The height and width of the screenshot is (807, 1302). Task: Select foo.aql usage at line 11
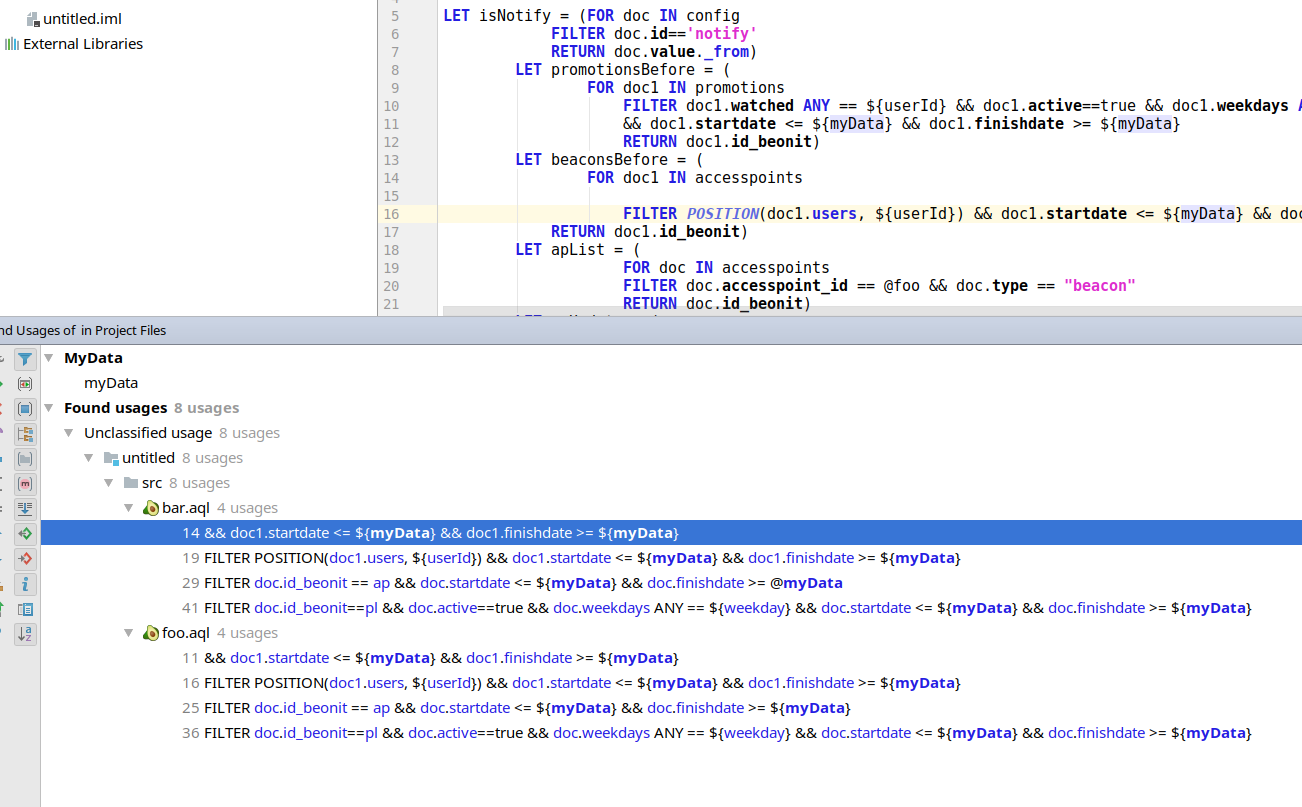(671, 658)
